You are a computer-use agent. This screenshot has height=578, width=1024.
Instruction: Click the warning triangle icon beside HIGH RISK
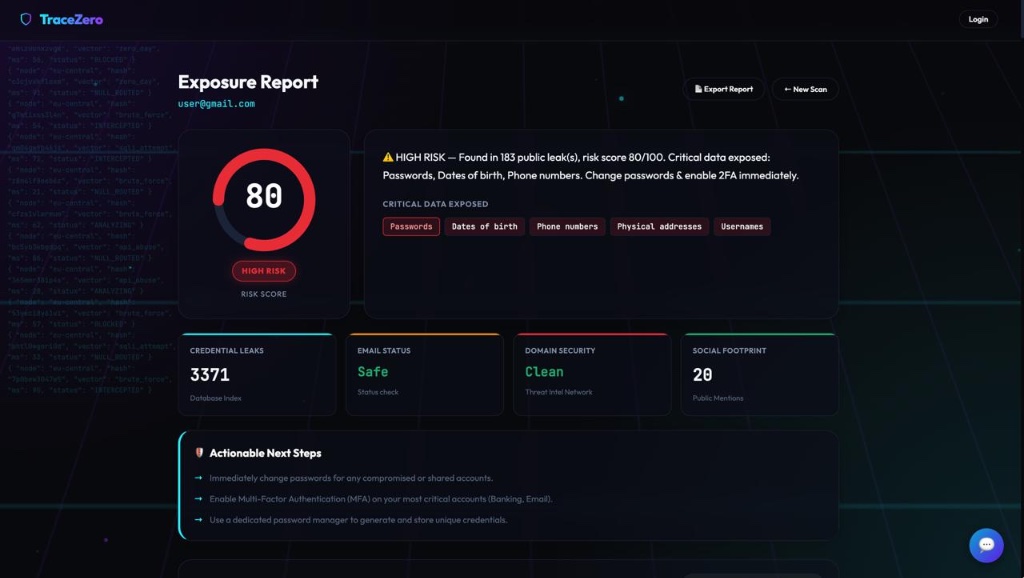click(388, 157)
